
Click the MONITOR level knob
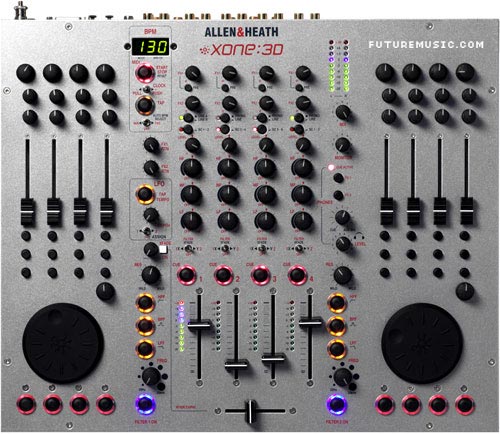point(343,145)
